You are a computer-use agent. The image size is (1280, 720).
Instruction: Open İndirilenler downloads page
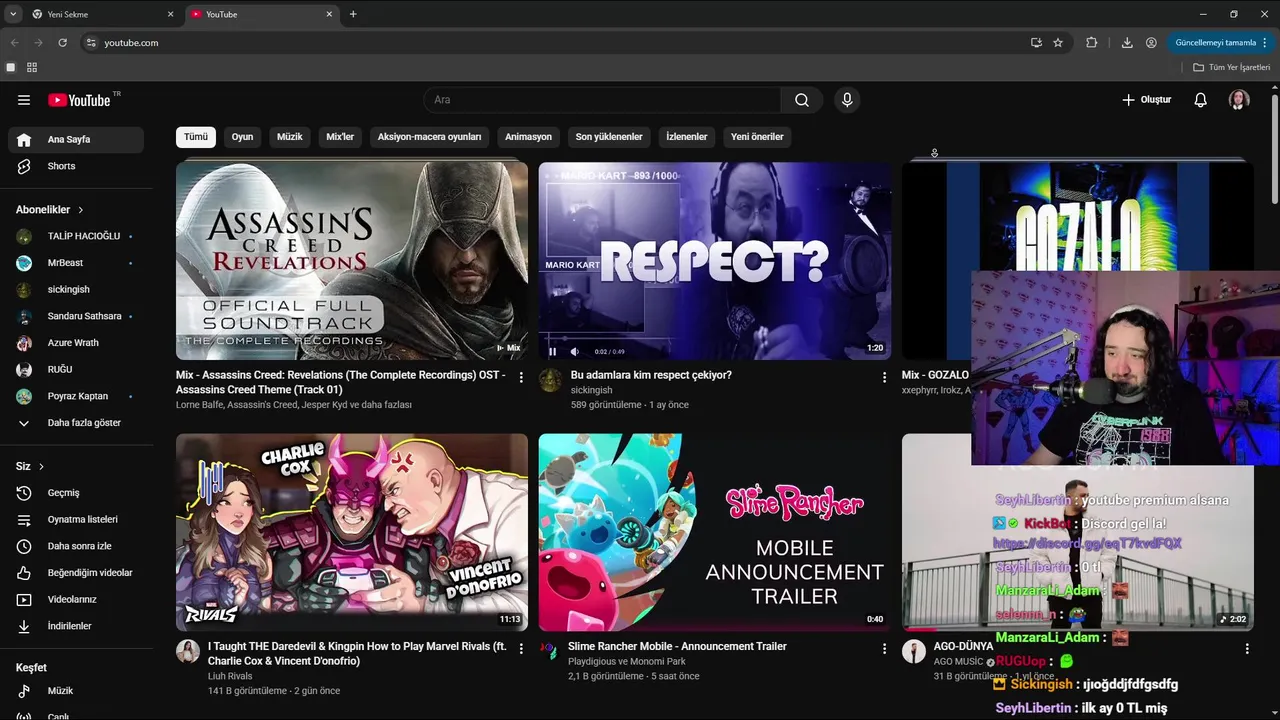point(76,626)
